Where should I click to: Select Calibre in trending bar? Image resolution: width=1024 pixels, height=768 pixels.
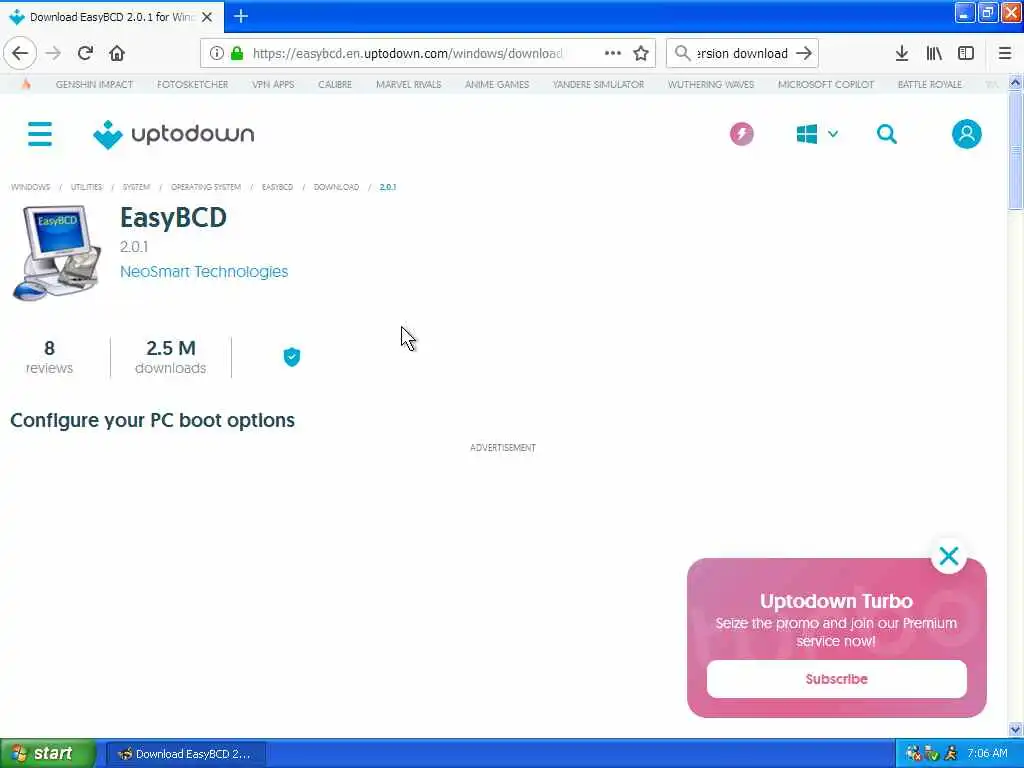pos(335,84)
